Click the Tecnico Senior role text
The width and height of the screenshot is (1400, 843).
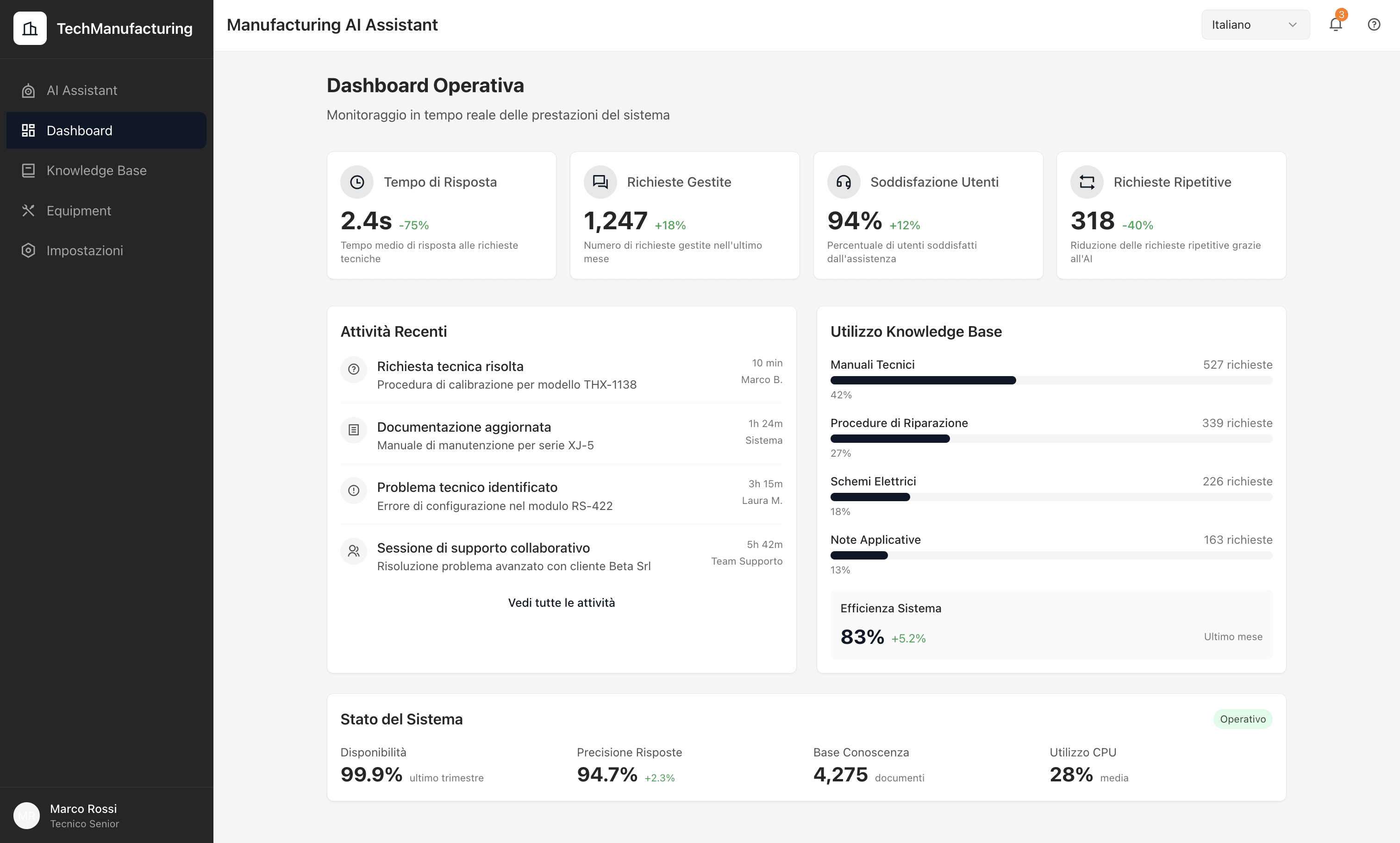[x=85, y=824]
